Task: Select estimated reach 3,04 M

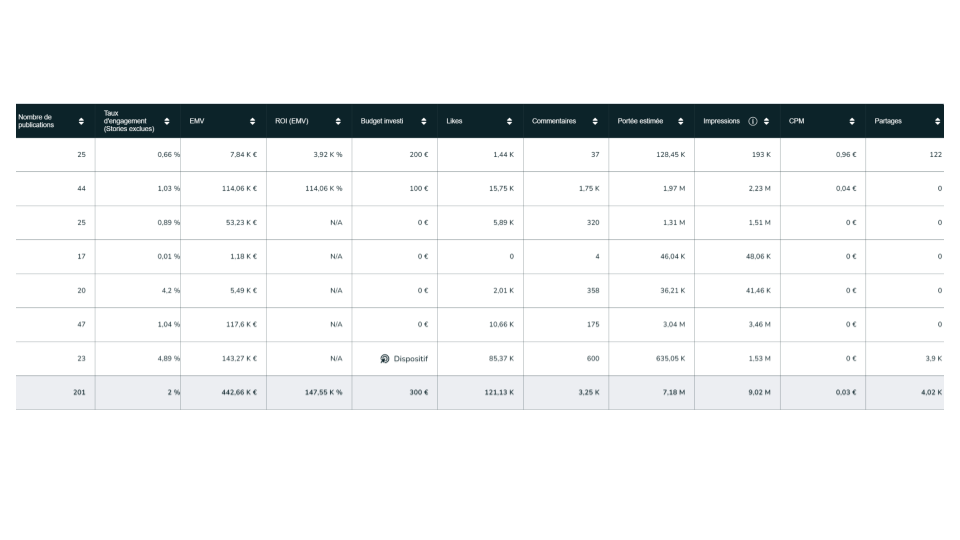Action: click(674, 324)
